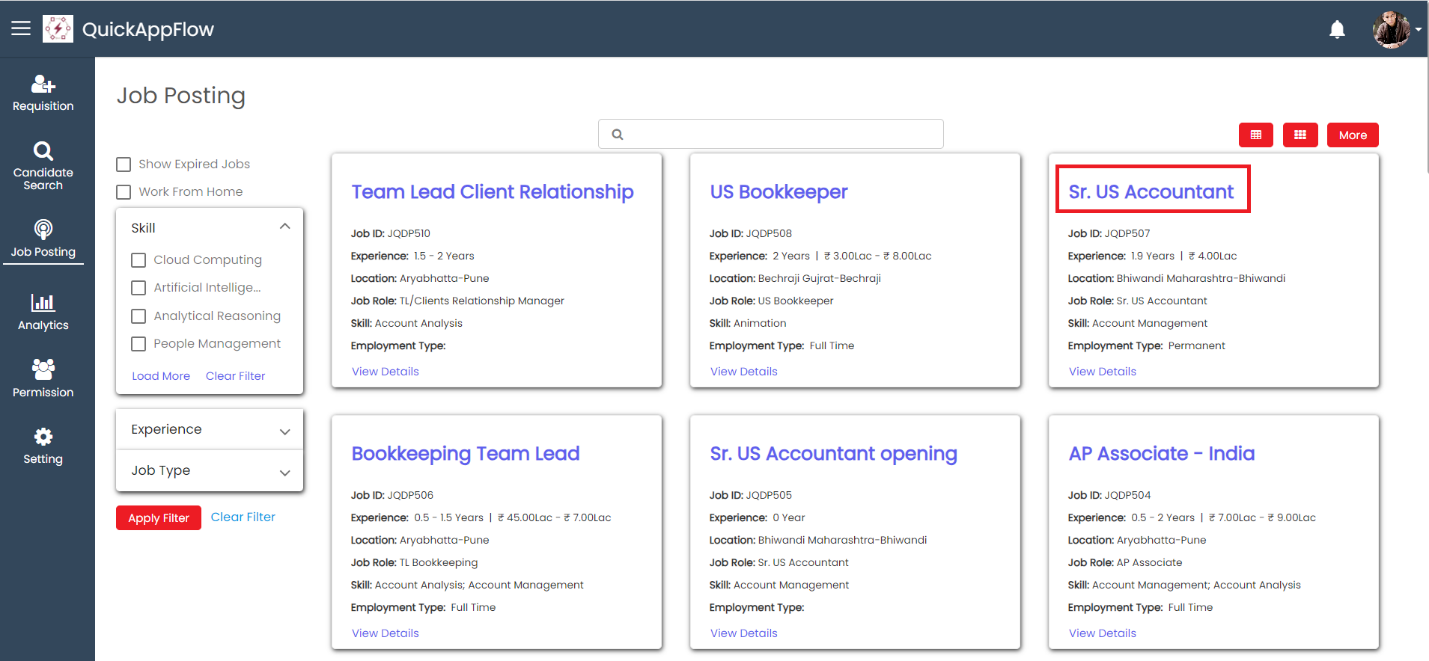Screen dimensions: 1429x661
Task: View Details of US Bookkeeper job
Action: click(743, 371)
